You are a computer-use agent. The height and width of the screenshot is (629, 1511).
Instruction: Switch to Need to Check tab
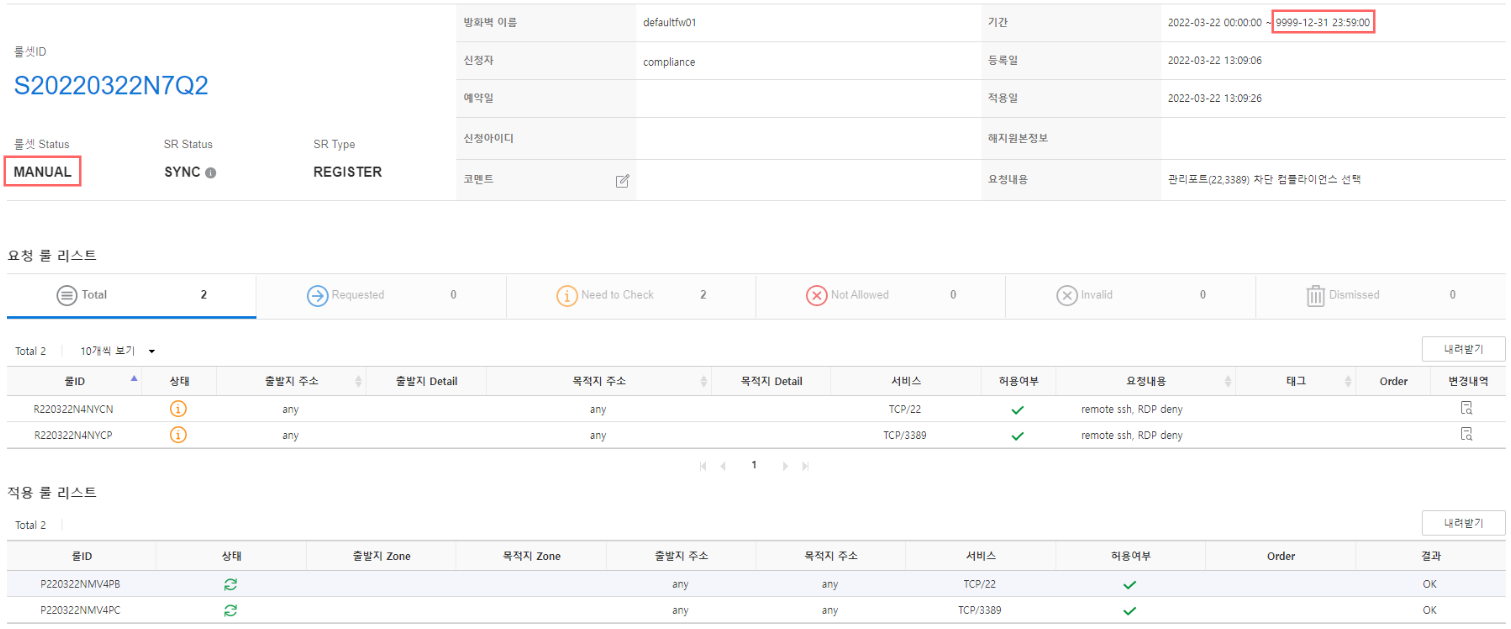tap(631, 296)
